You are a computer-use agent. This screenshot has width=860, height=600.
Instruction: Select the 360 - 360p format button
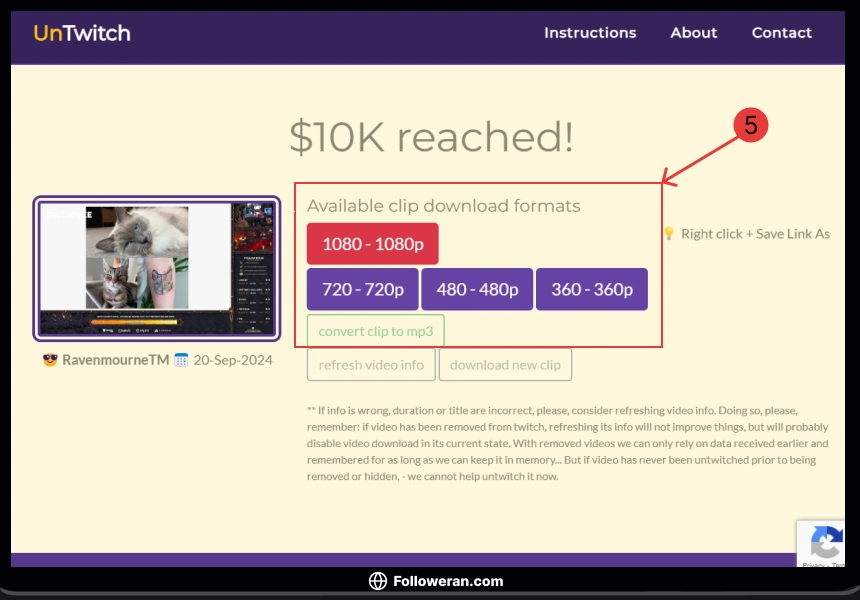pyautogui.click(x=591, y=290)
